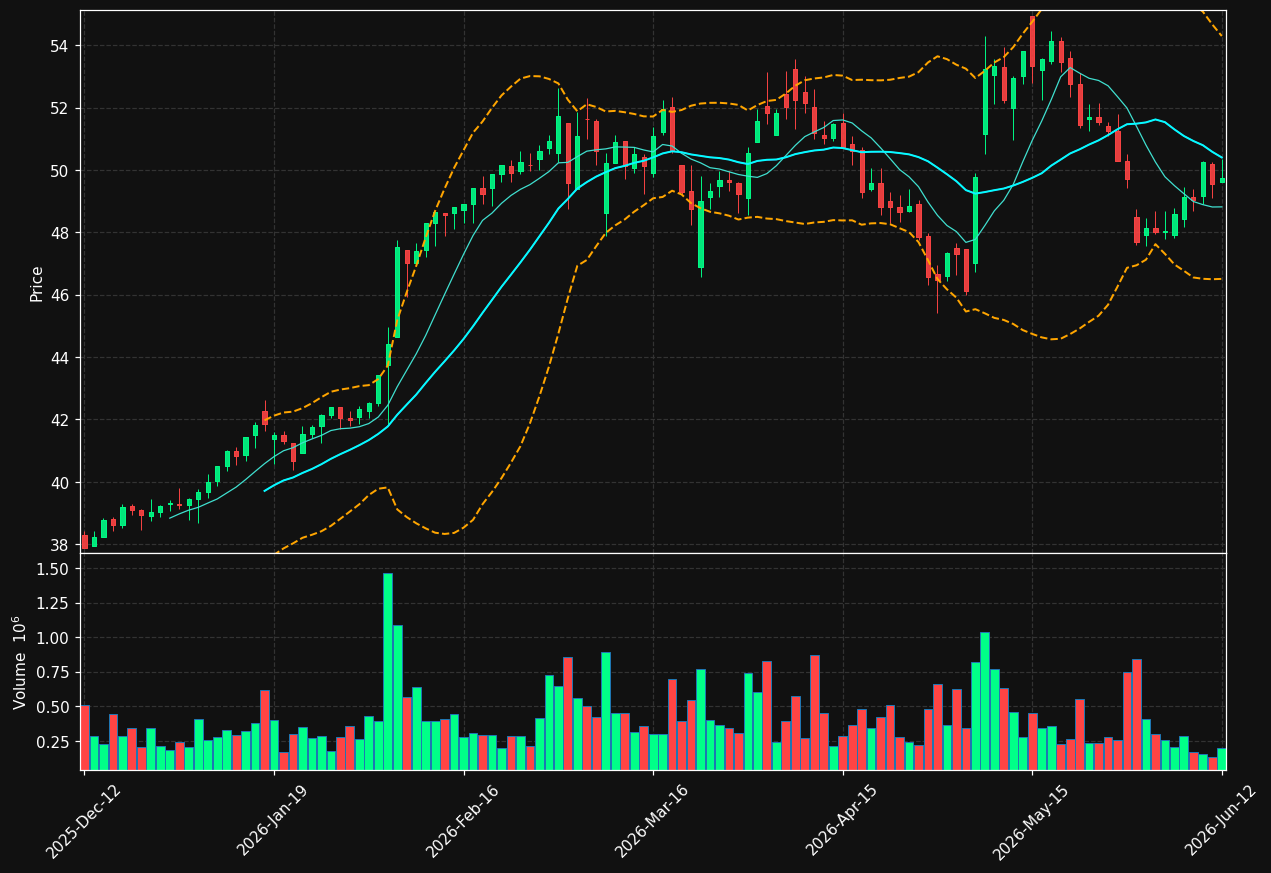Viewport: 1271px width, 873px height.
Task: Click the tall green volume bar in mid-May
Action: coord(985,701)
